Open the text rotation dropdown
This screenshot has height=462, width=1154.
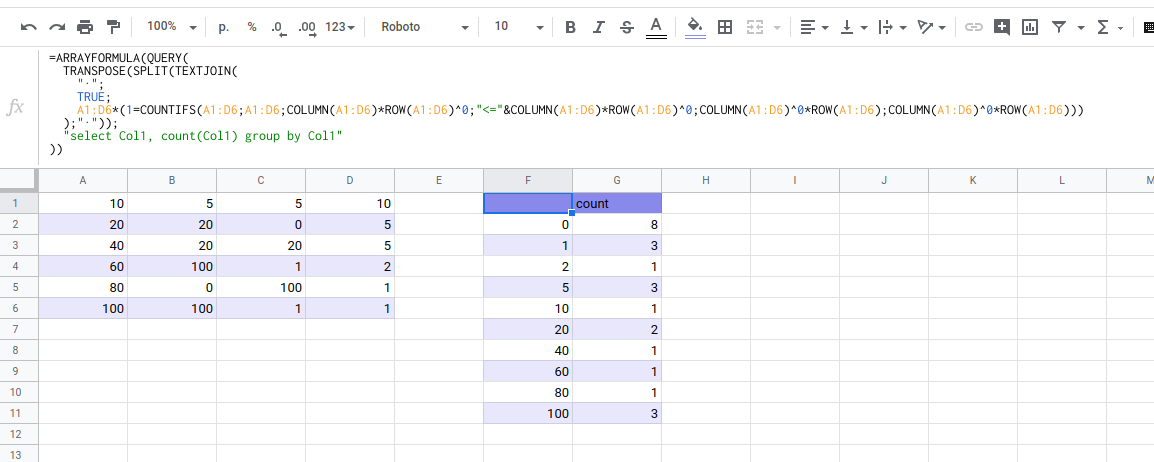pyautogui.click(x=932, y=27)
